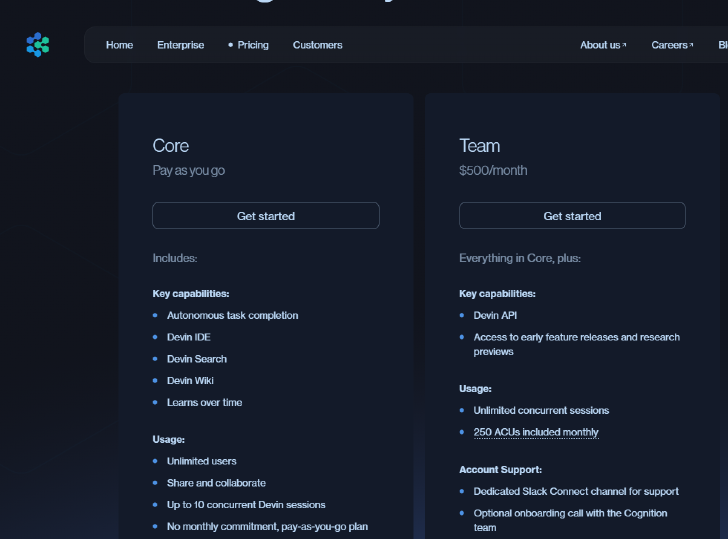Screen dimensions: 728x539
Task: Visit the Careers external link
Action: click(x=672, y=45)
